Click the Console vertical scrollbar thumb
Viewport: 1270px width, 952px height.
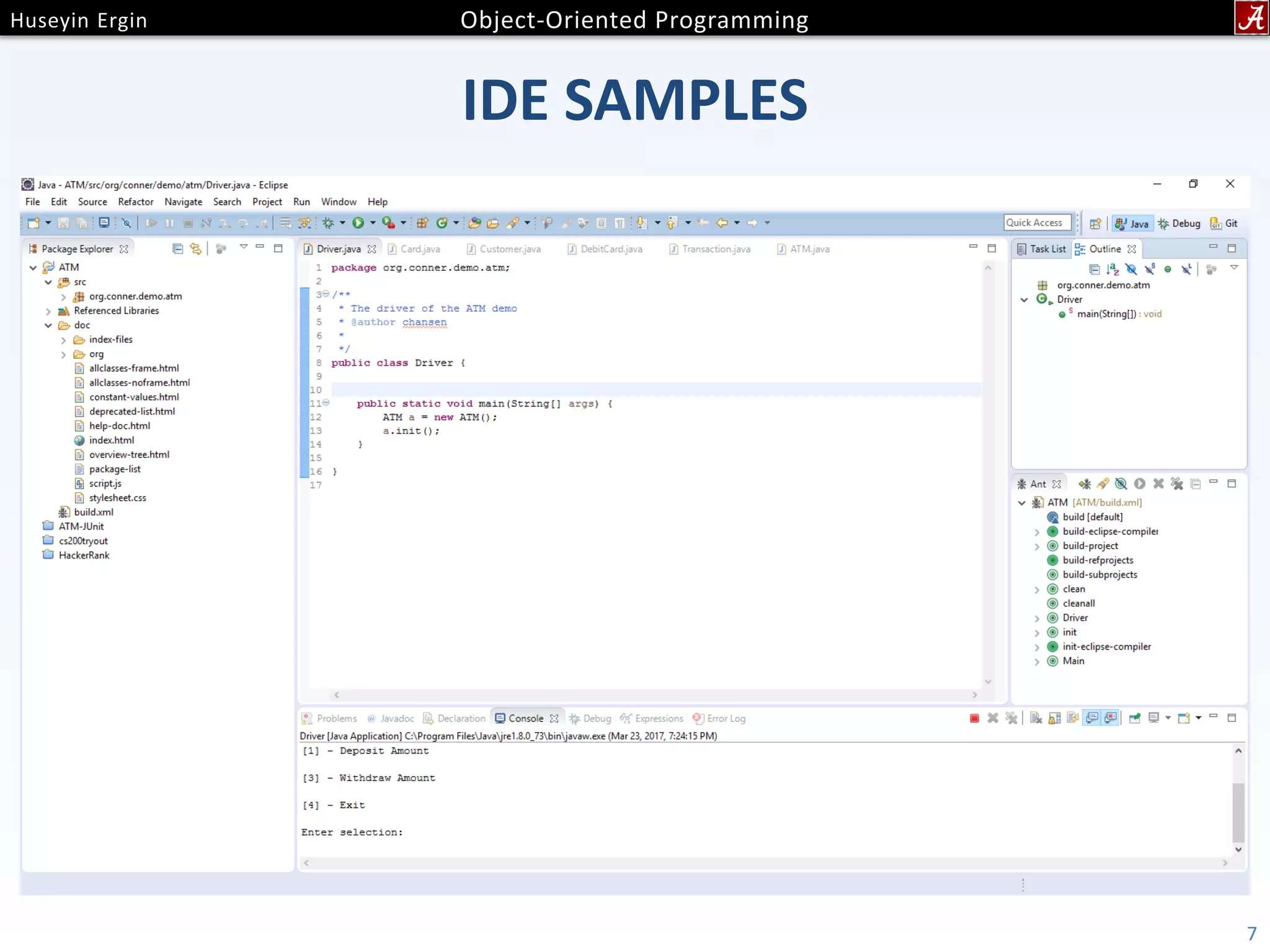[1238, 812]
